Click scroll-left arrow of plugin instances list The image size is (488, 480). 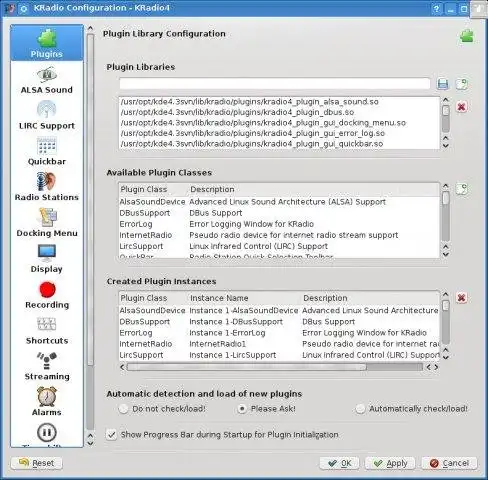coord(122,367)
